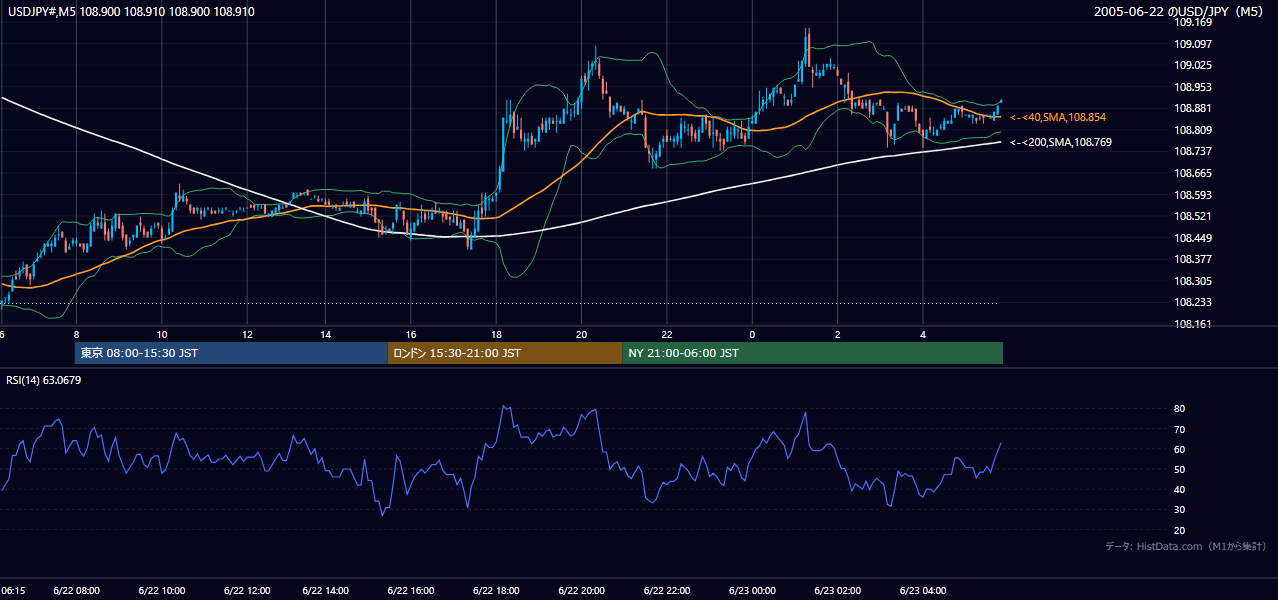This screenshot has height=600, width=1278.
Task: Click hour label 22 under the price chart
Action: pos(666,334)
